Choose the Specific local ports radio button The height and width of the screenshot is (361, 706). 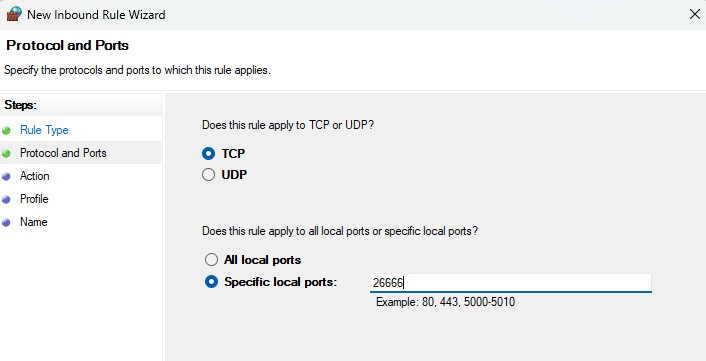coord(211,282)
